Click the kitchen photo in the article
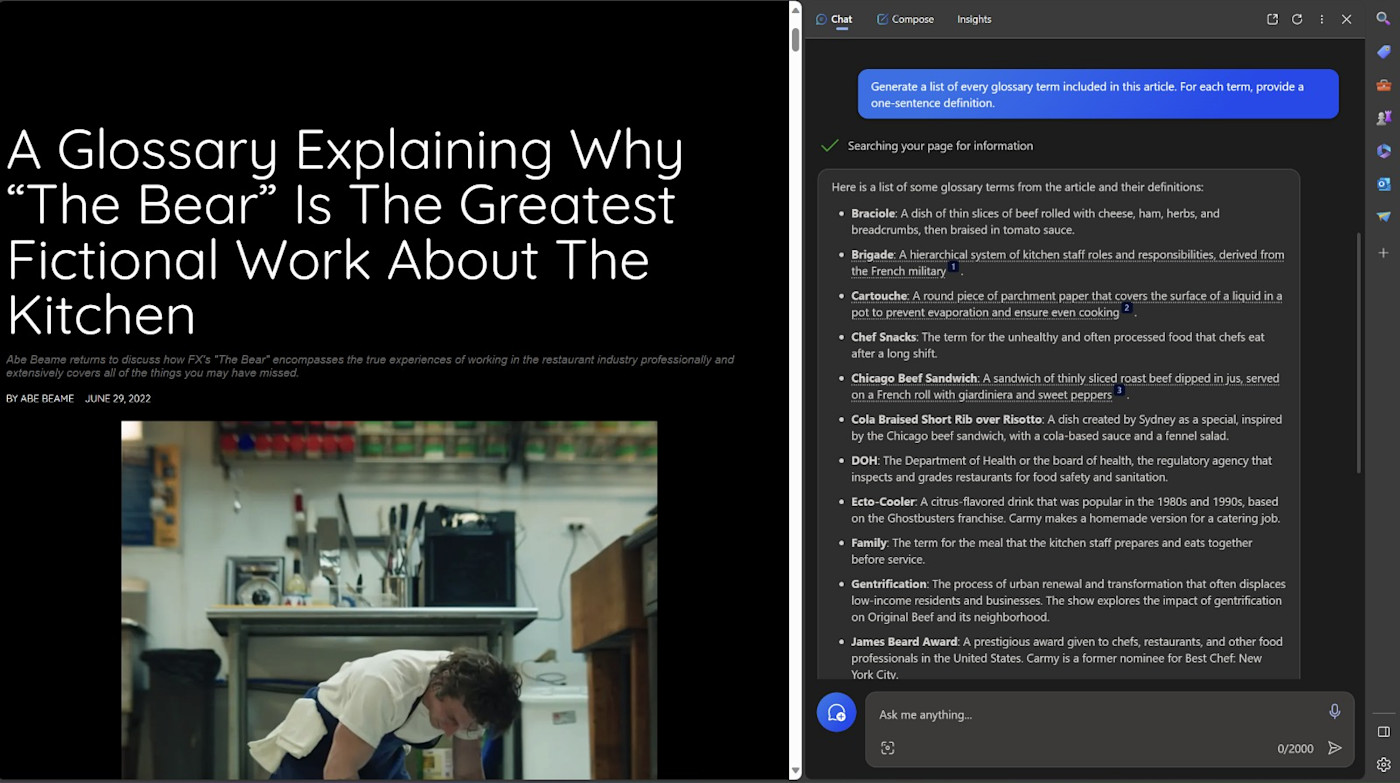 pyautogui.click(x=389, y=600)
